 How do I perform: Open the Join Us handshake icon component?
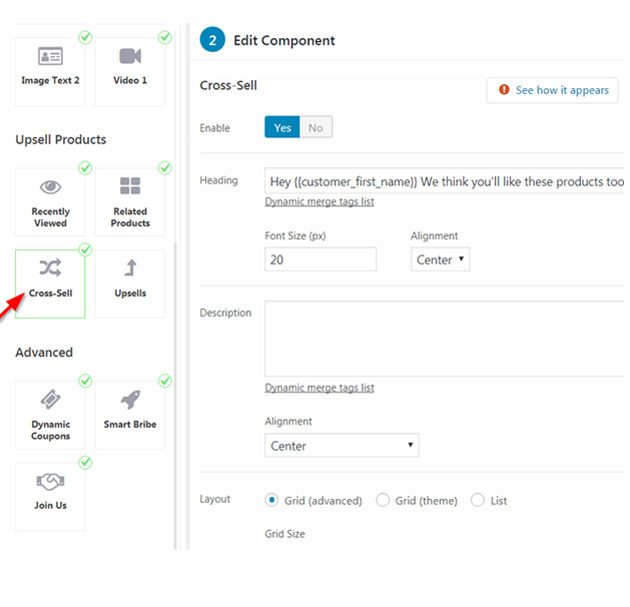point(50,481)
